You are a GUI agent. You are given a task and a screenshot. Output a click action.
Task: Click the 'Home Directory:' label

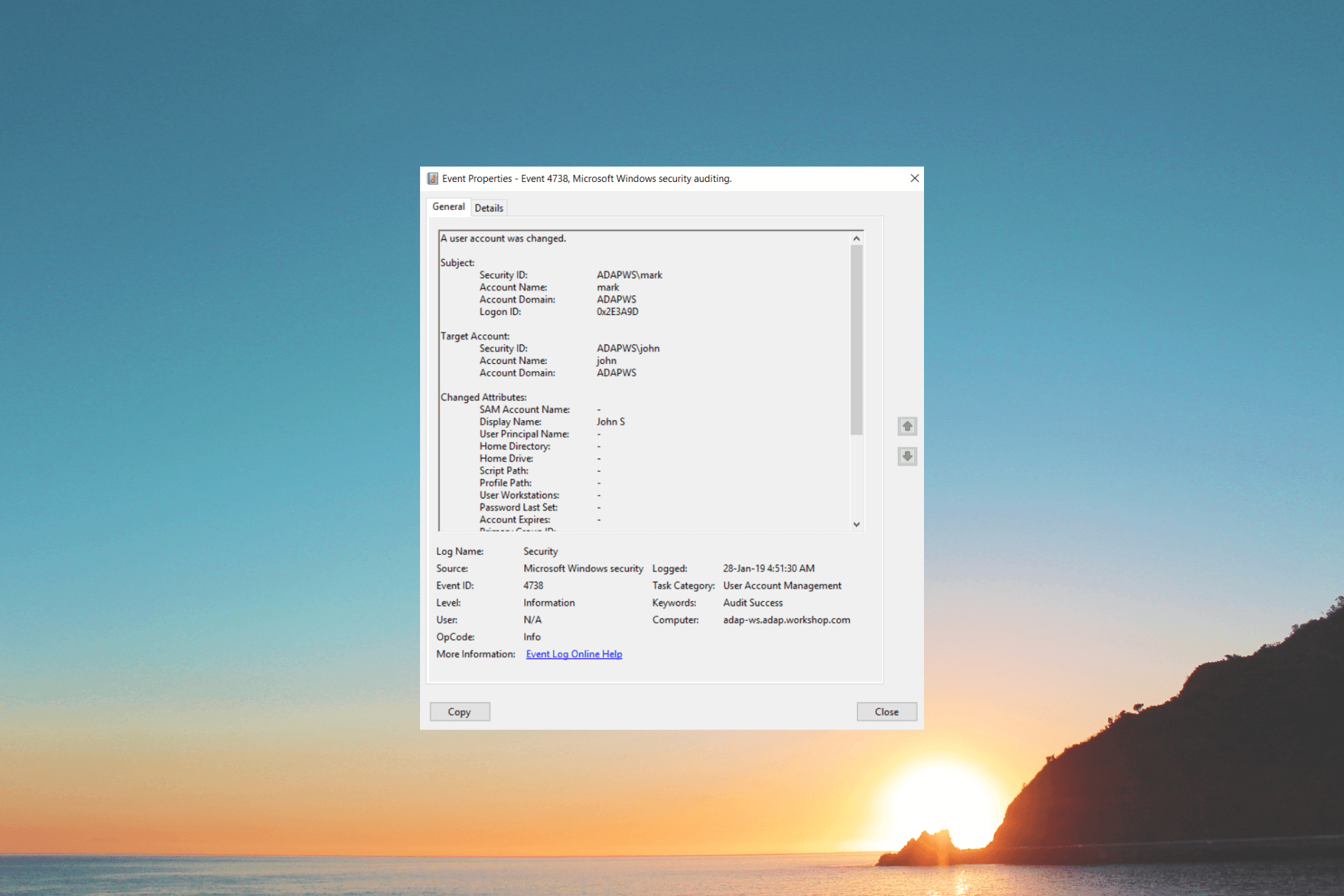point(514,447)
